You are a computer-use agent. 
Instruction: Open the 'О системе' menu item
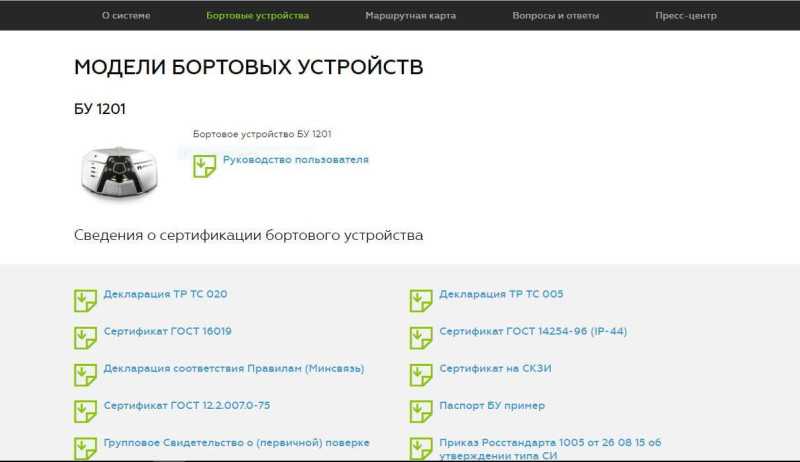pyautogui.click(x=126, y=15)
